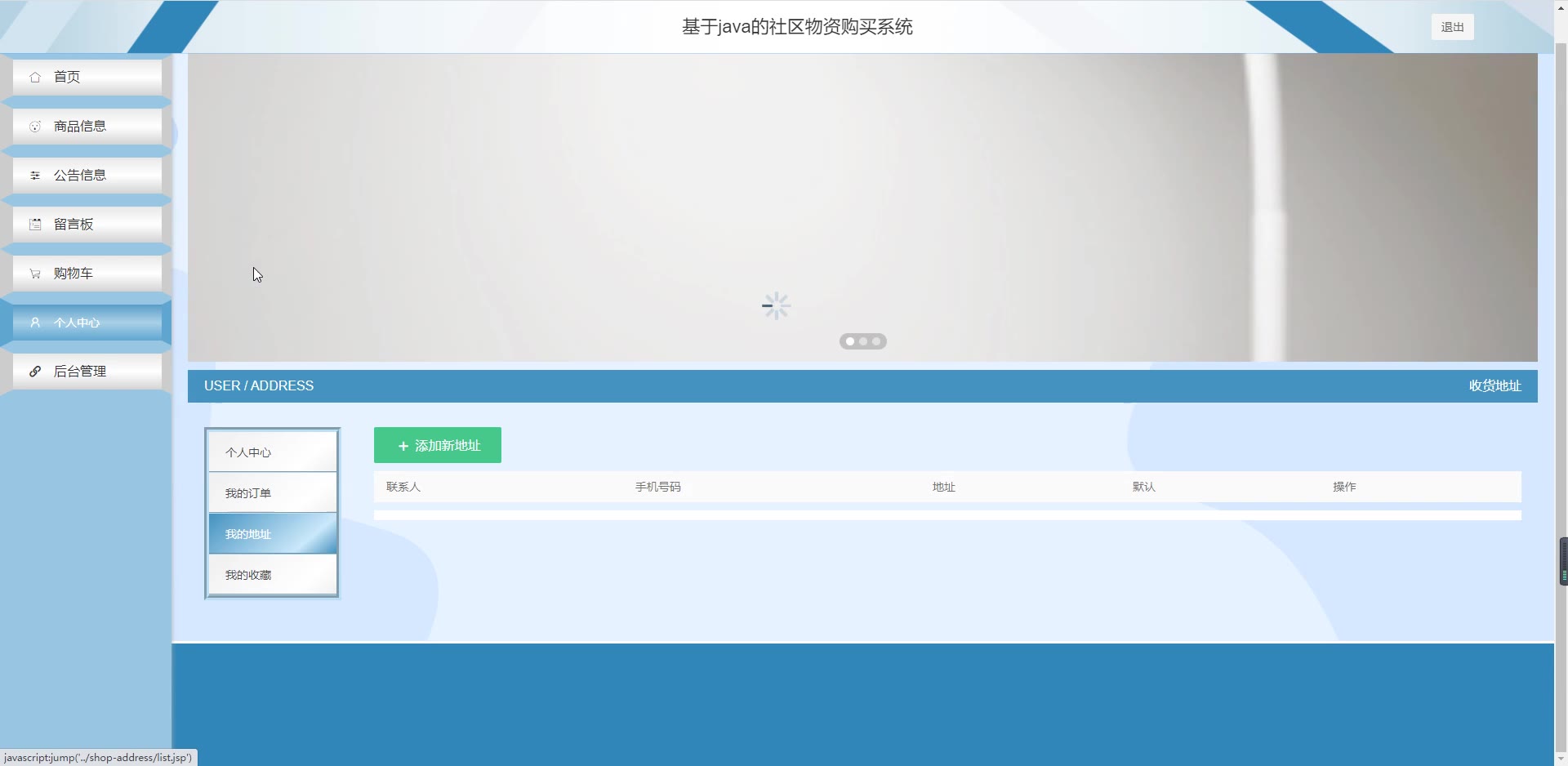Click the notepad icon beside 留言板

point(35,225)
